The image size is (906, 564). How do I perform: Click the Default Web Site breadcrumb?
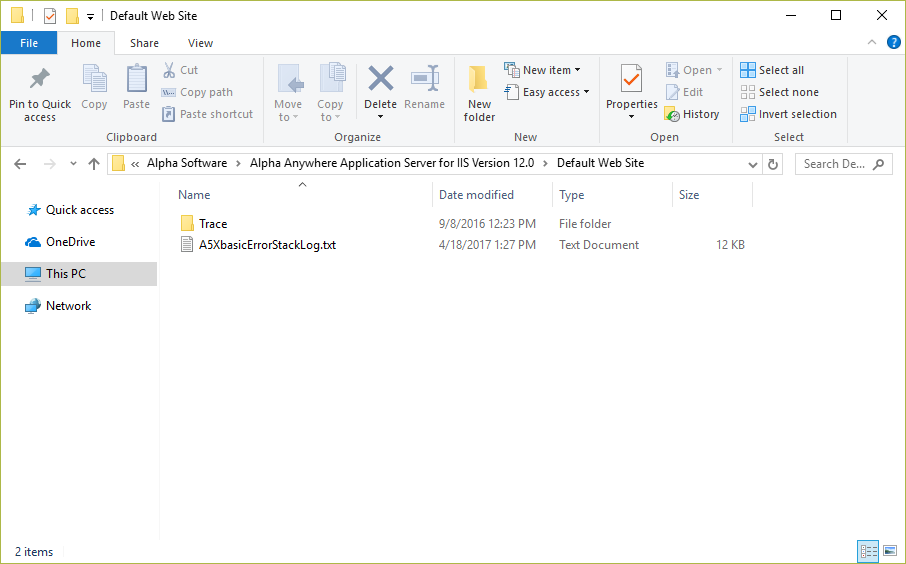point(600,163)
